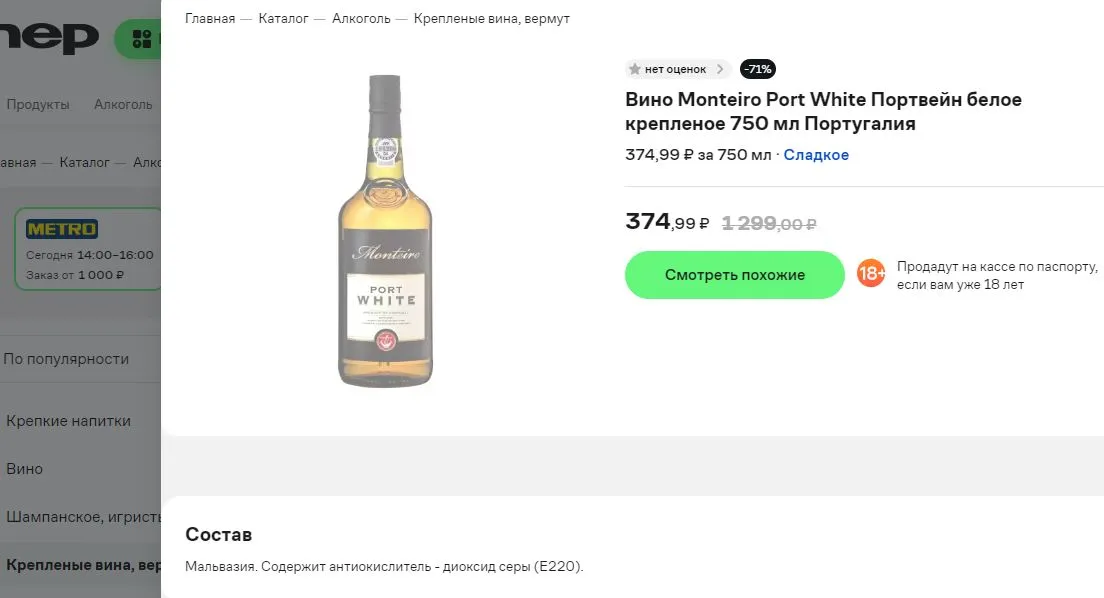Click the green catalog grid icon
1104x598 pixels.
[142, 39]
